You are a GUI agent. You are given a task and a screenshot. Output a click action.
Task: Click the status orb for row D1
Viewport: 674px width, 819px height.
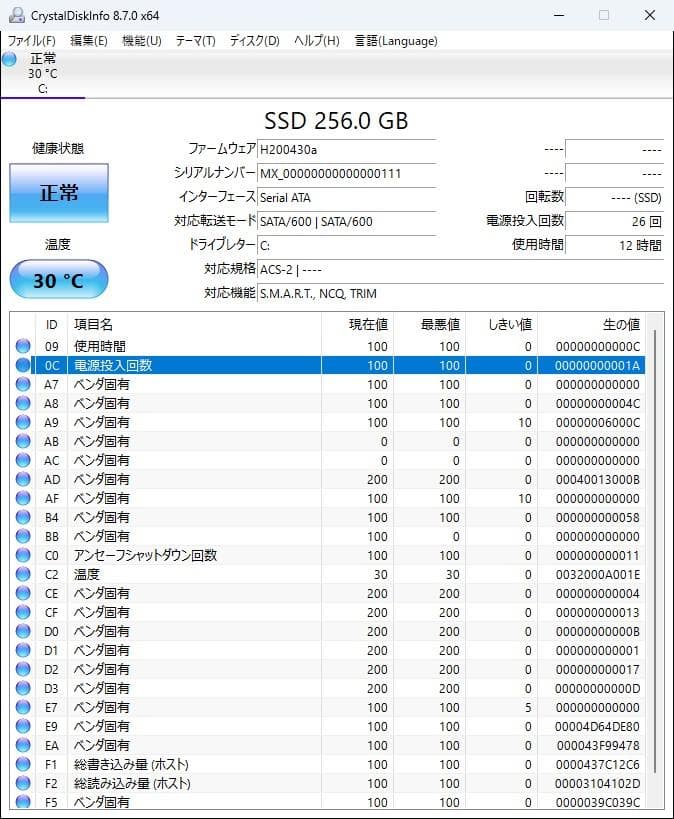point(23,650)
